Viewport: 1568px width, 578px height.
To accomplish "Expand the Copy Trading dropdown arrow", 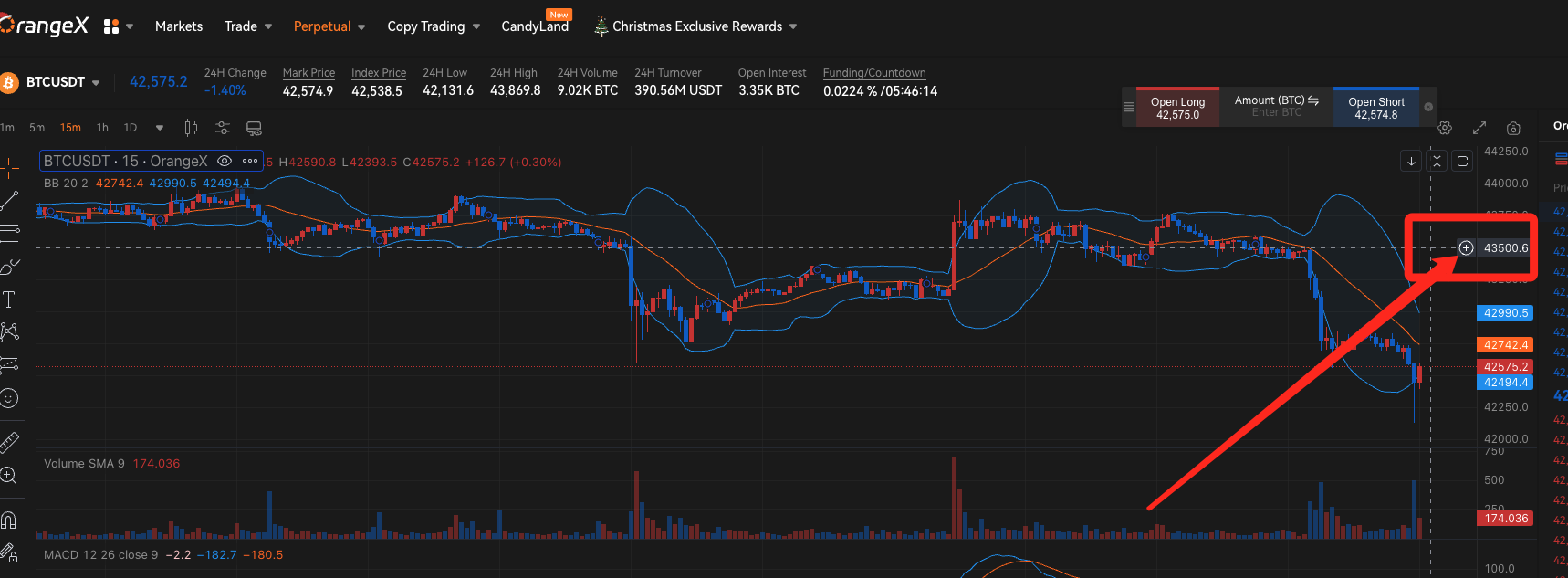I will click(476, 27).
